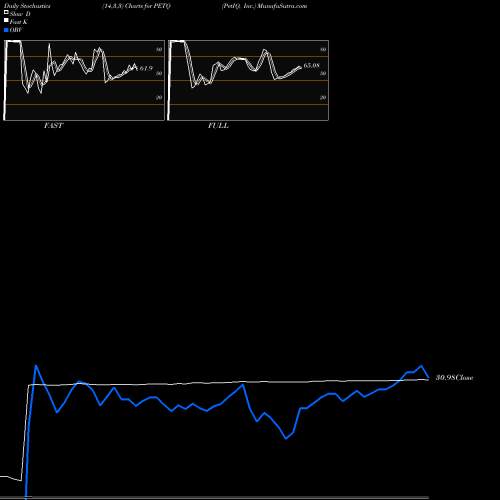
Task: Click the blue OBV line's final peak
Action: pyautogui.click(x=421, y=366)
